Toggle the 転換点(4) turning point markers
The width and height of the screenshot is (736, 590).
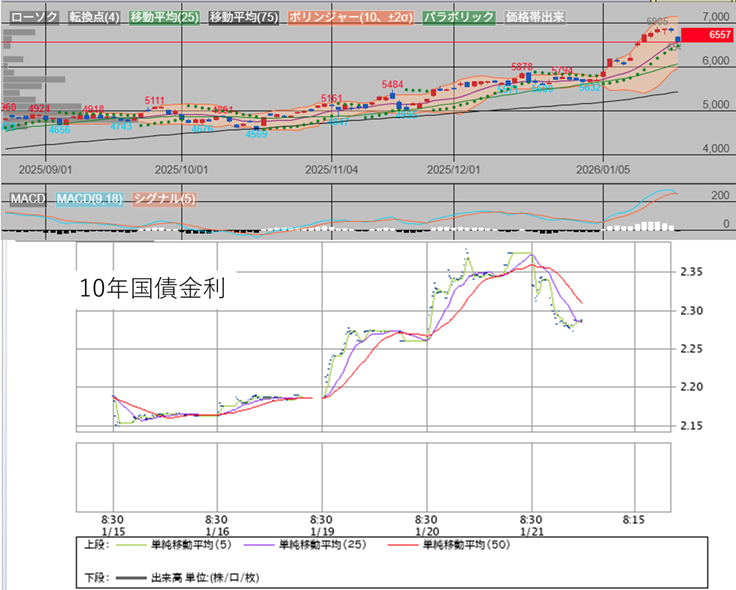[96, 18]
